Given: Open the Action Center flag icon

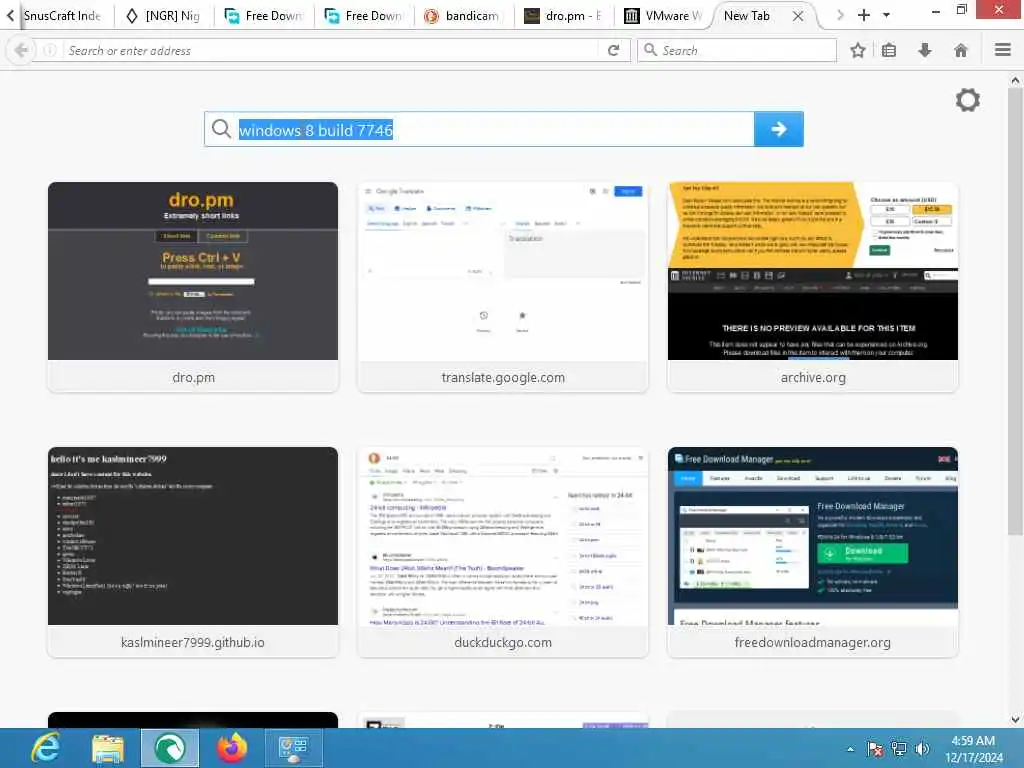Looking at the screenshot, I should 874,749.
